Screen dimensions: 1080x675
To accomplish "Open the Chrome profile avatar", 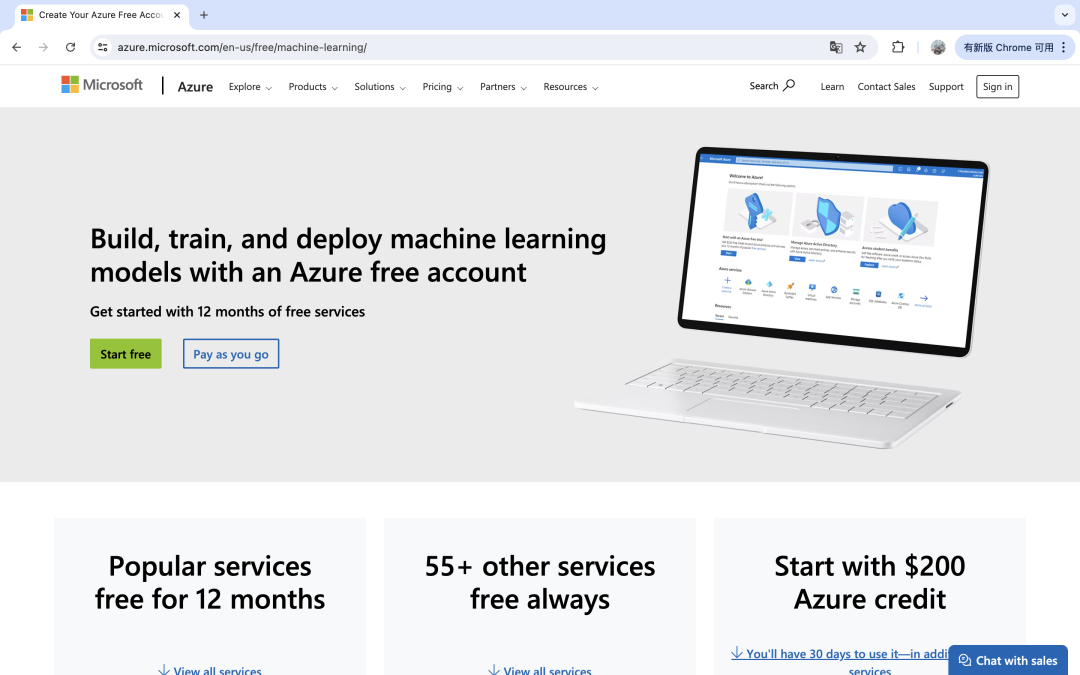I will (x=937, y=48).
